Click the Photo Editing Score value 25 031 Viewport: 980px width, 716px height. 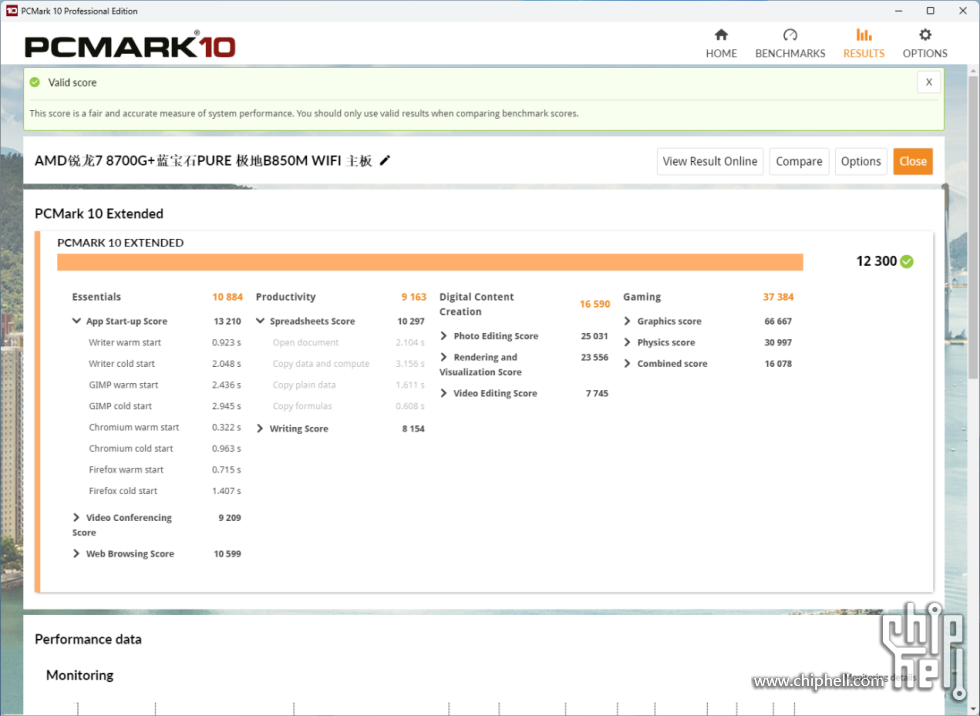click(x=594, y=336)
